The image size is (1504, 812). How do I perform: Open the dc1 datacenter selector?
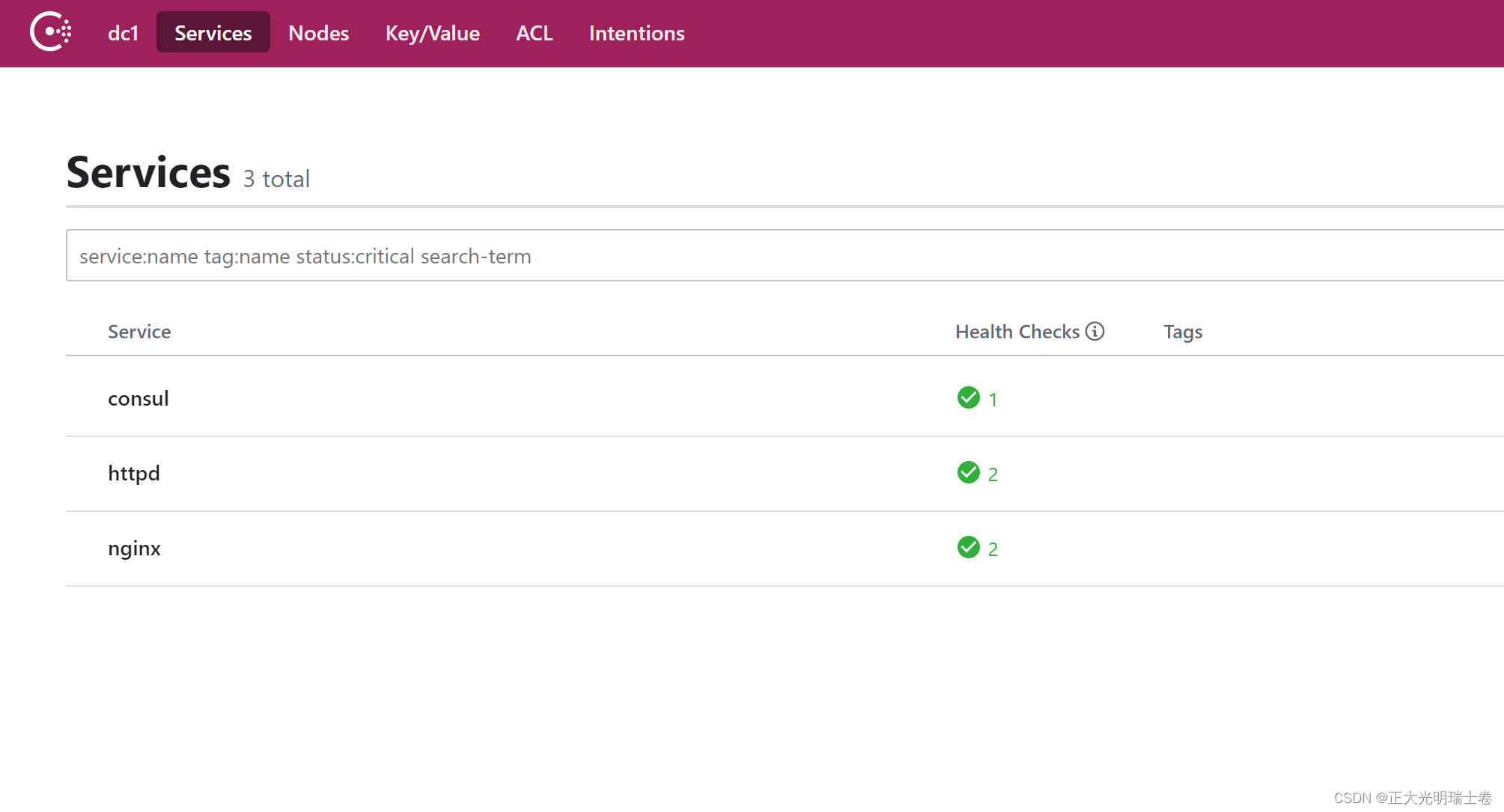(x=123, y=33)
